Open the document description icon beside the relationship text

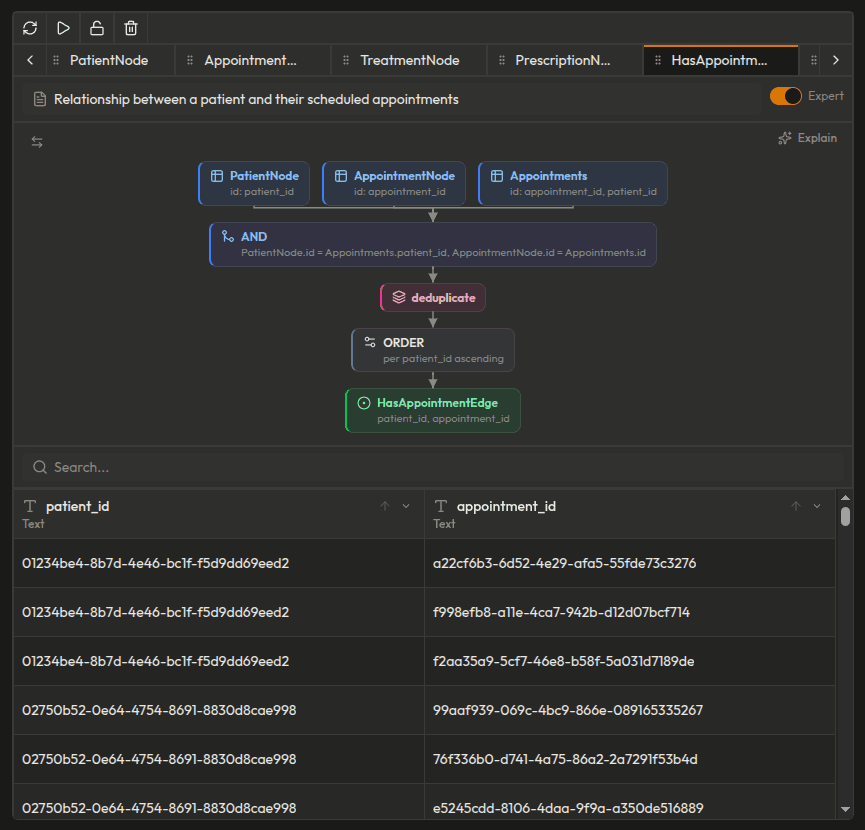click(38, 98)
